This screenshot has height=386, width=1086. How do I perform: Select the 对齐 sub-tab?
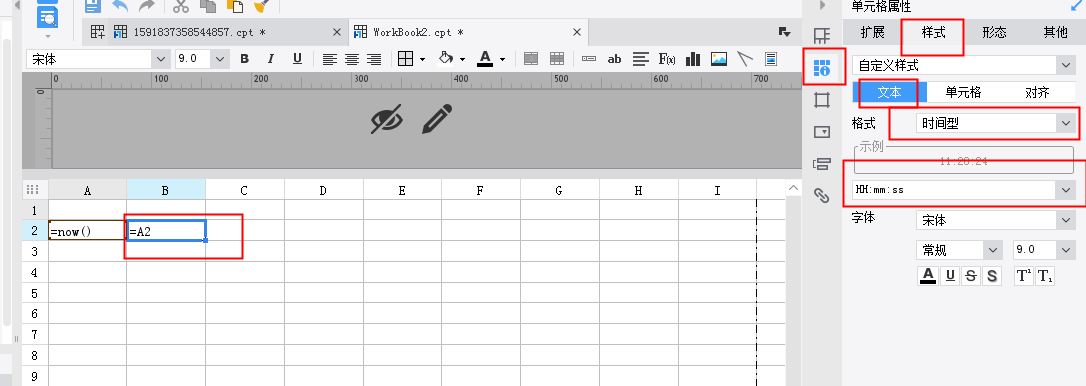pyautogui.click(x=1037, y=92)
